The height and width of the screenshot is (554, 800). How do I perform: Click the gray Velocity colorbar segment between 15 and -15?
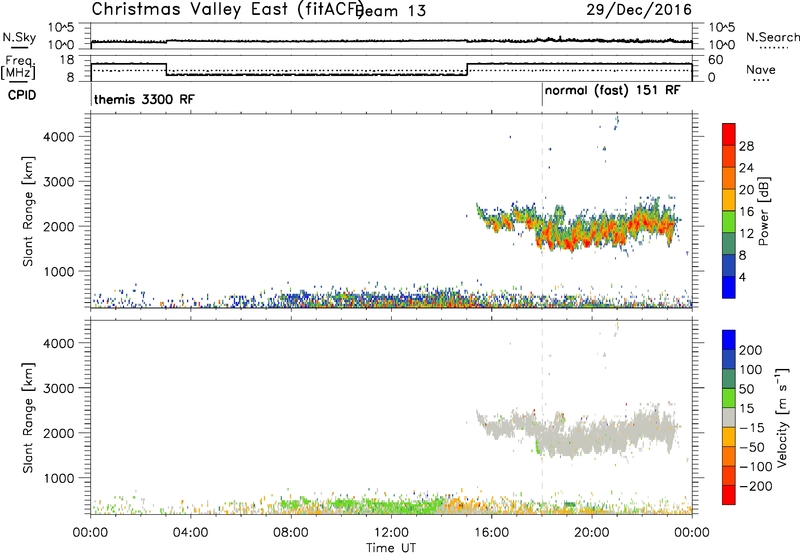tap(729, 418)
